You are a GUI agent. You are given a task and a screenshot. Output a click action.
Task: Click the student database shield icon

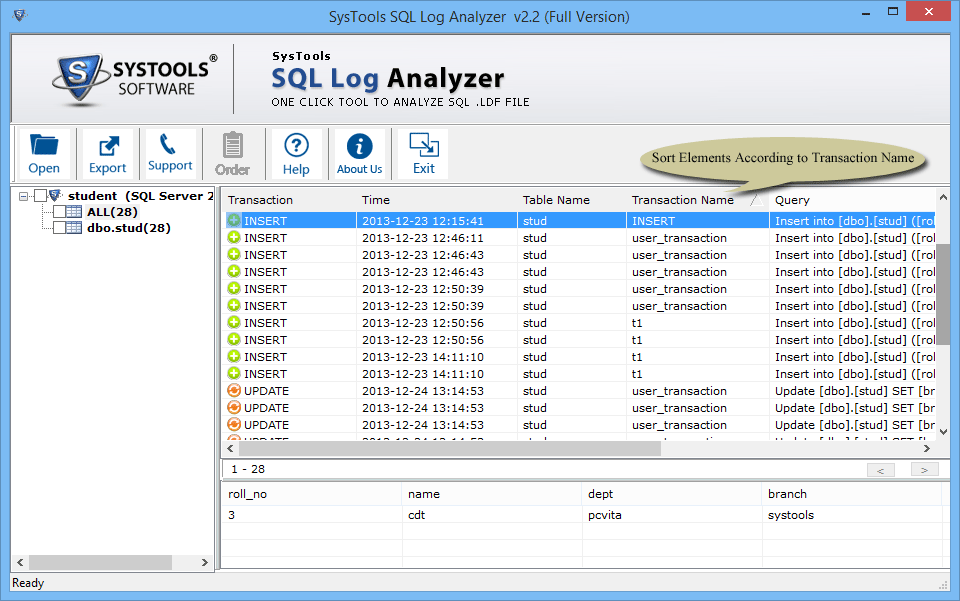[55, 195]
